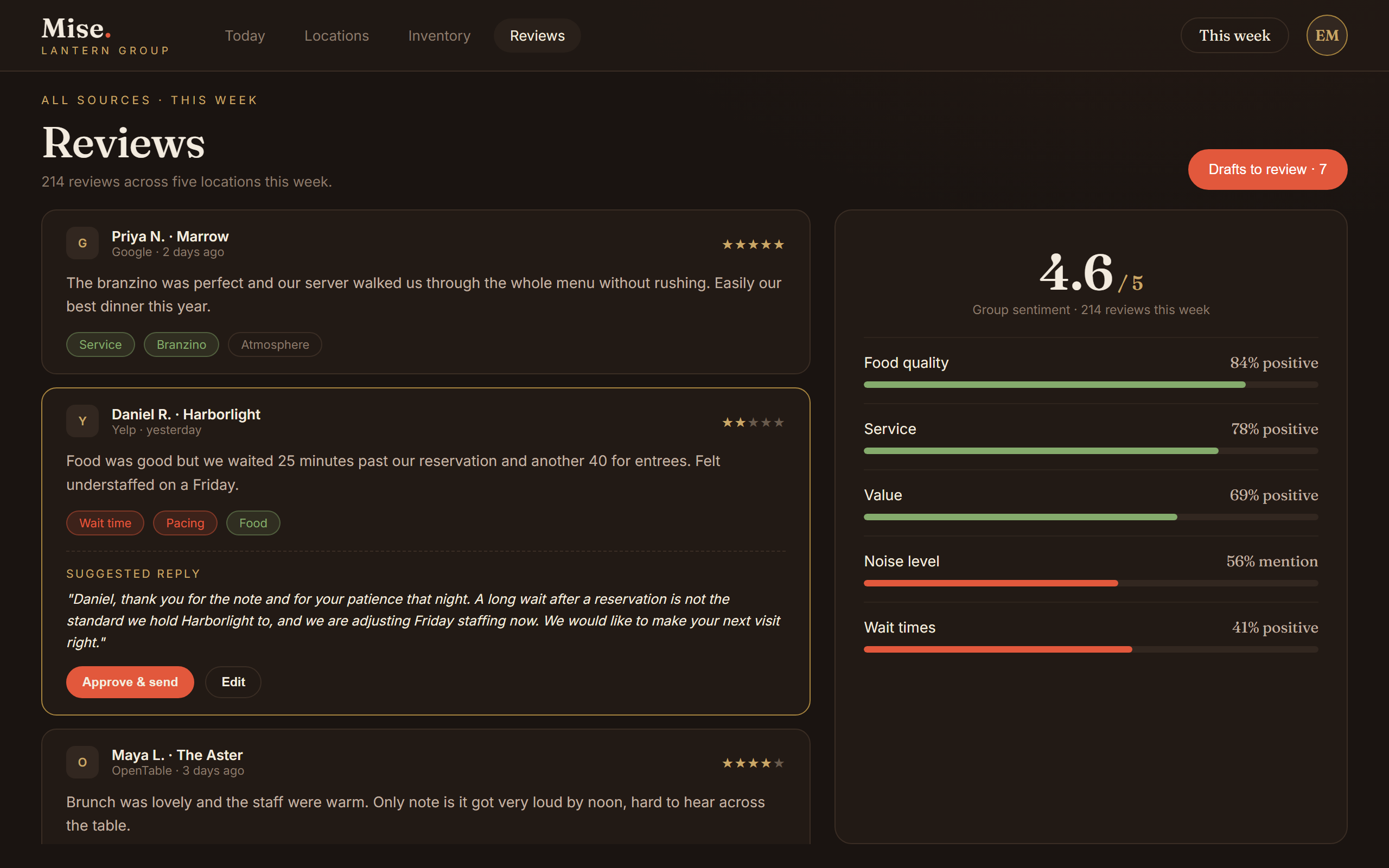Click the OpenTable source icon on Maya's review
Image resolution: width=1389 pixels, height=868 pixels.
(82, 762)
